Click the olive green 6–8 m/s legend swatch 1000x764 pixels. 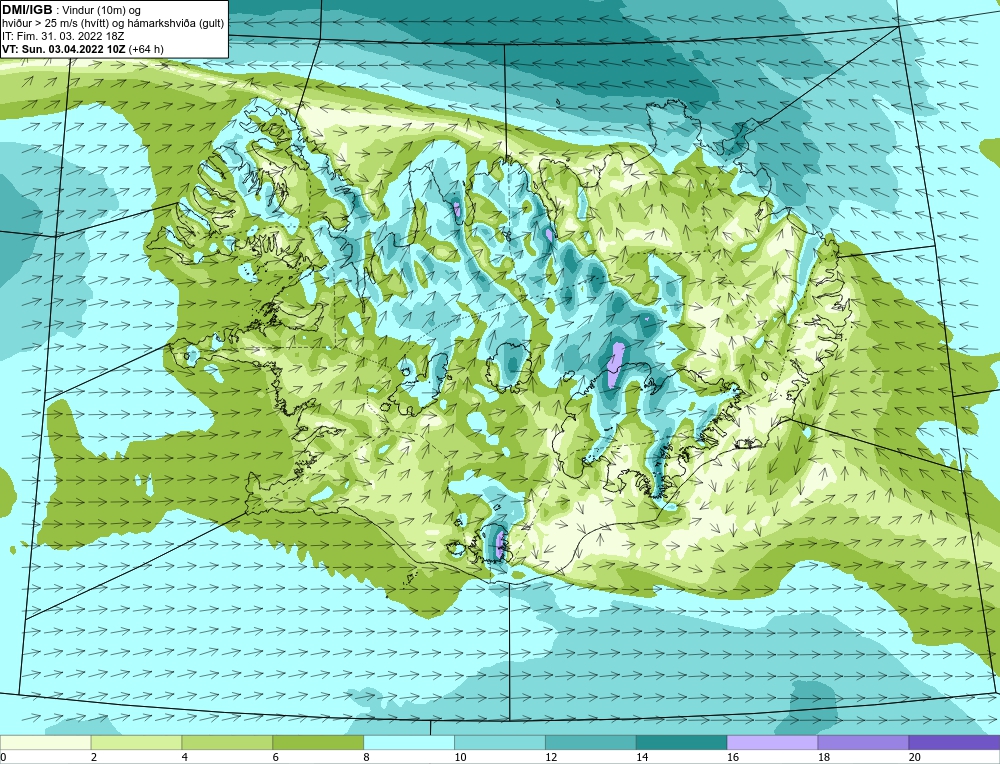click(x=318, y=742)
